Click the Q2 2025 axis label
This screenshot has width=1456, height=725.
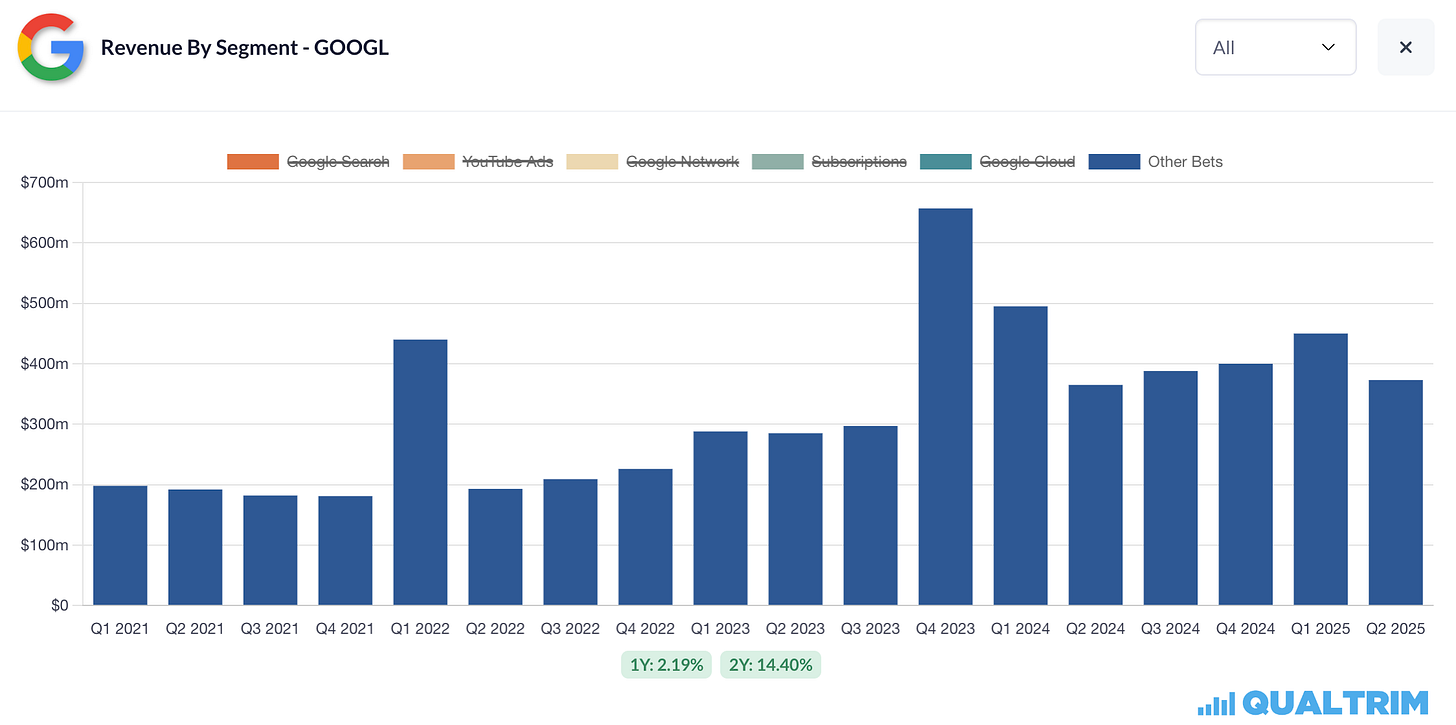(x=1395, y=629)
